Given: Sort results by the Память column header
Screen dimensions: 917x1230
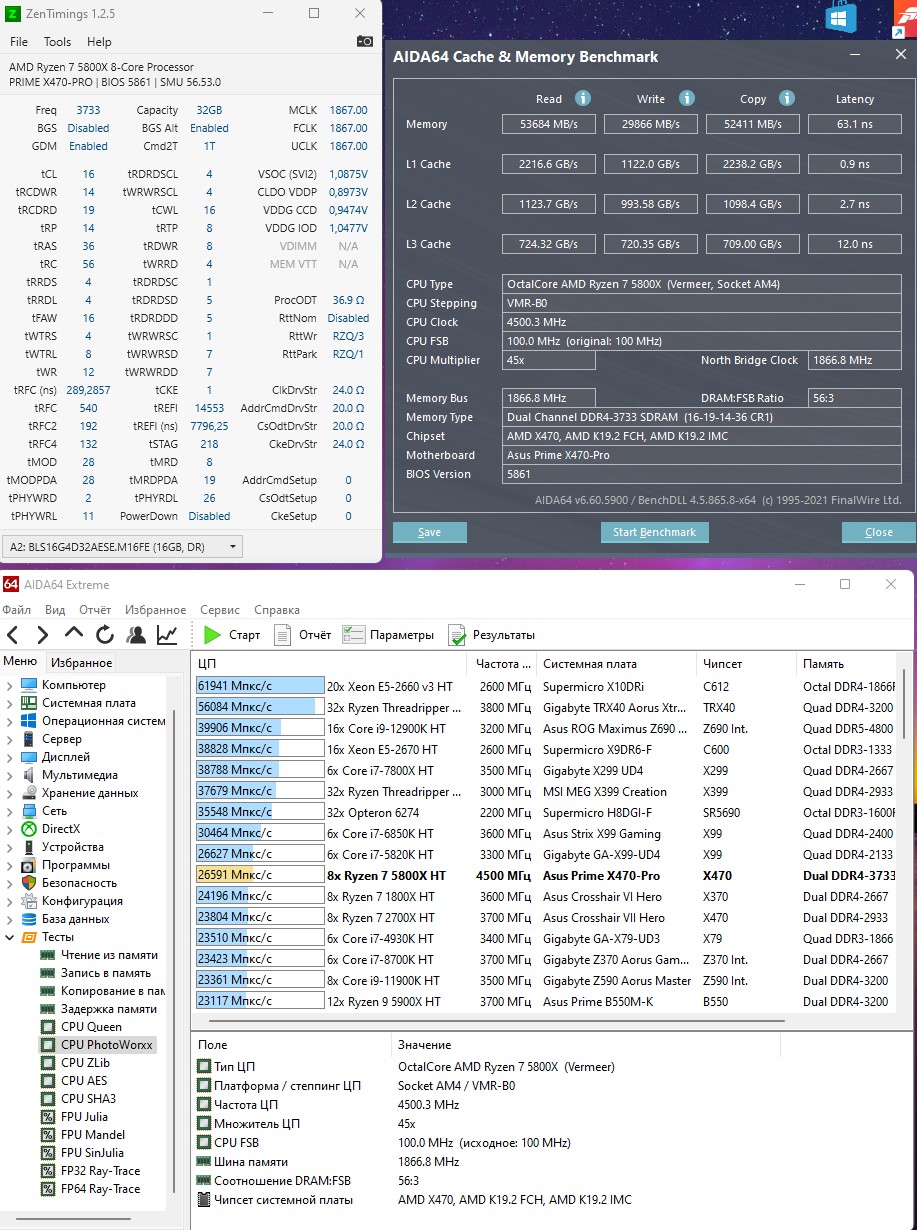Looking at the screenshot, I should click(848, 663).
